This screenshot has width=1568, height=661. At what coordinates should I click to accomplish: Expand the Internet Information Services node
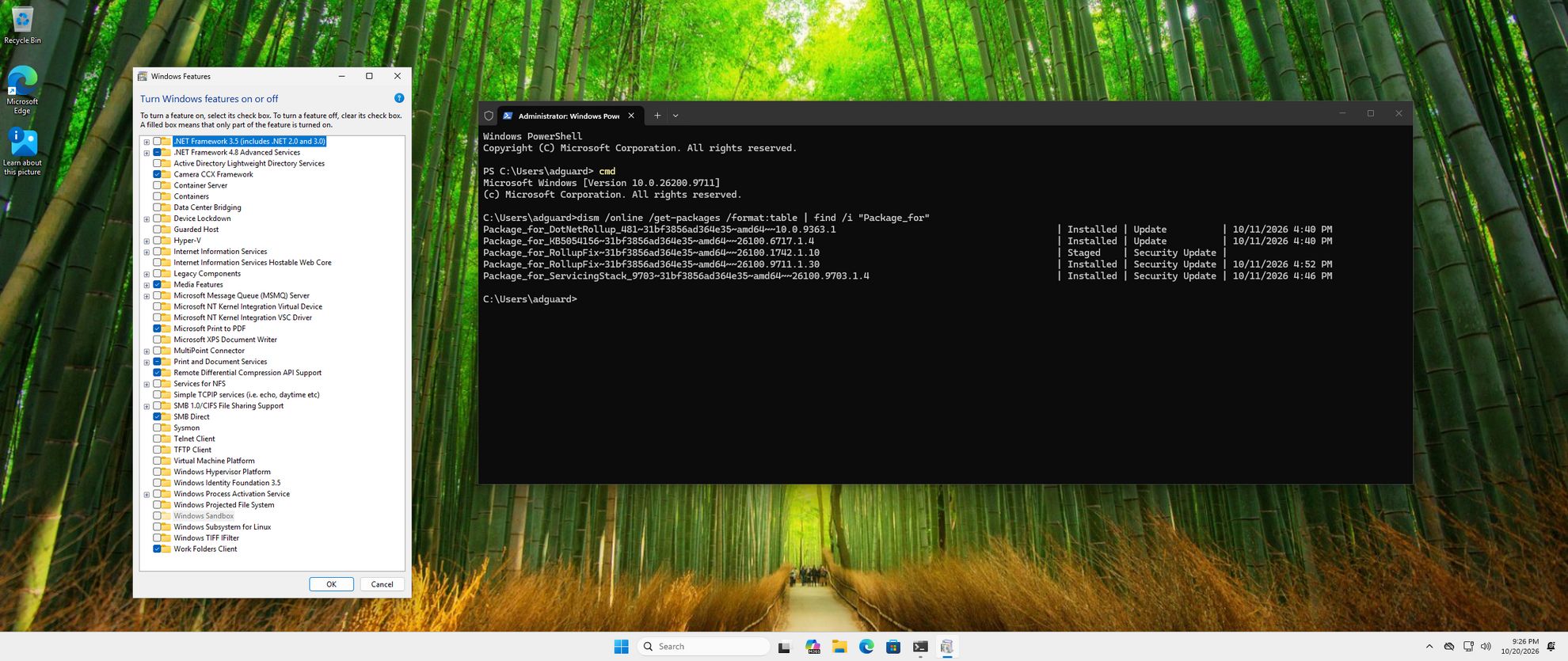click(147, 252)
